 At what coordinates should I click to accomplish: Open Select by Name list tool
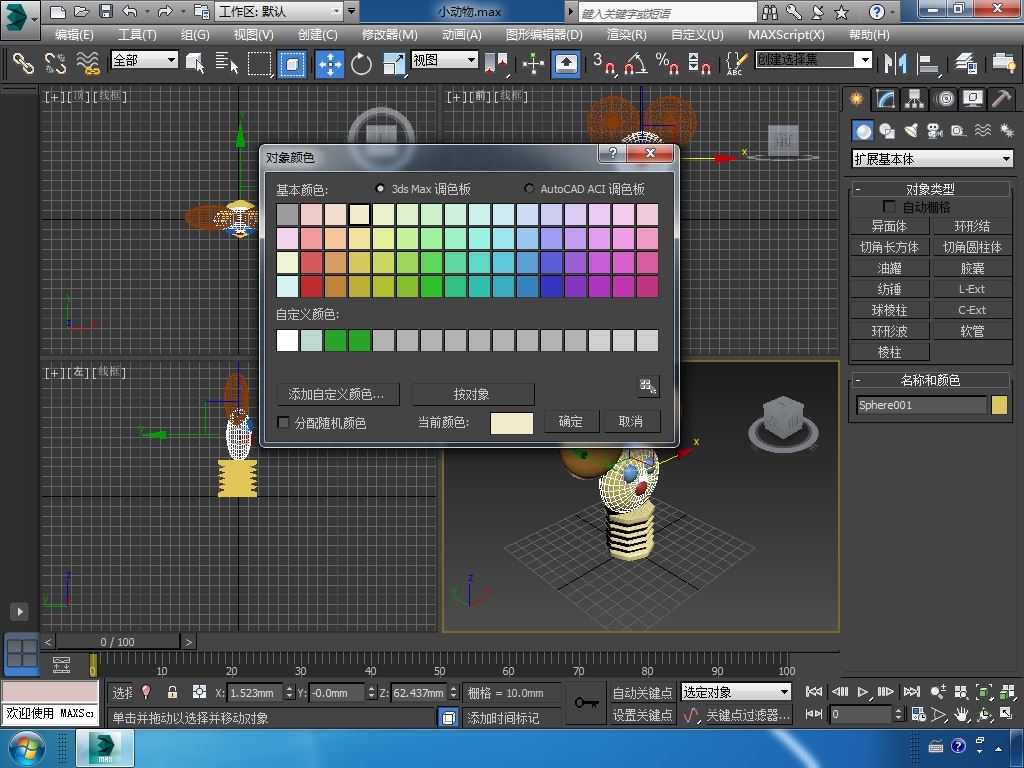coord(227,63)
